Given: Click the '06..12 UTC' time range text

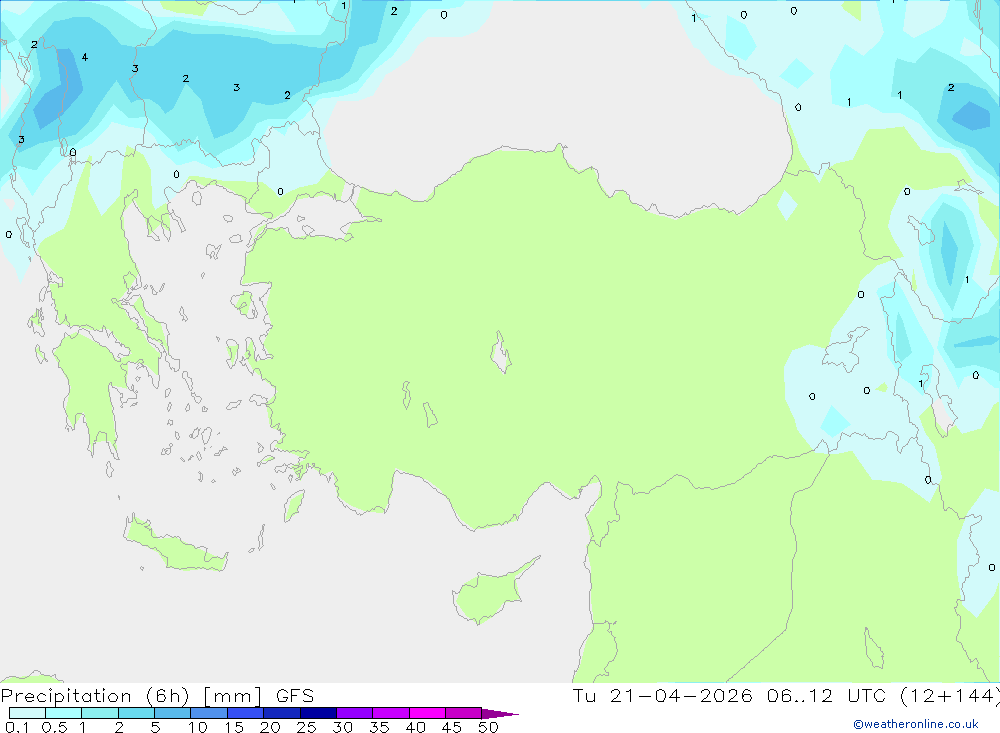Looking at the screenshot, I should pyautogui.click(x=827, y=696).
